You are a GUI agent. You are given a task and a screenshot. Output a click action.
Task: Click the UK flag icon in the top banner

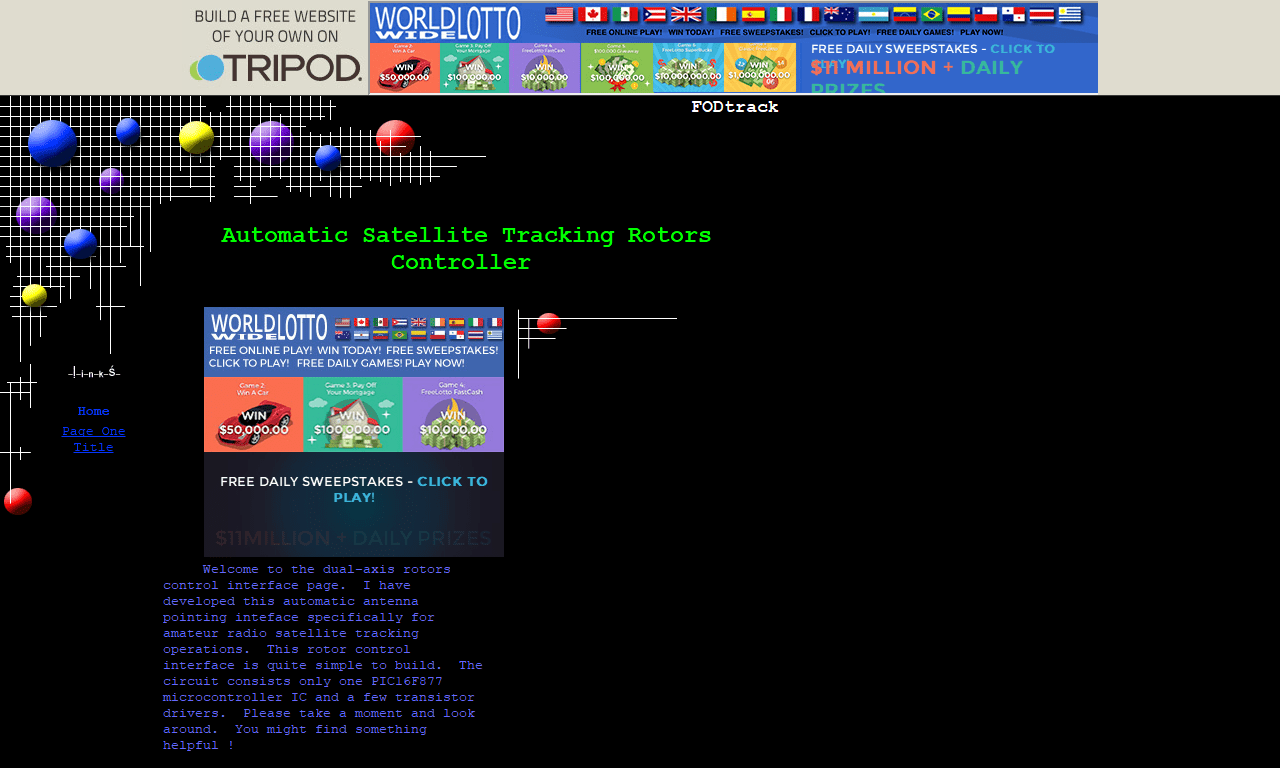click(x=686, y=14)
